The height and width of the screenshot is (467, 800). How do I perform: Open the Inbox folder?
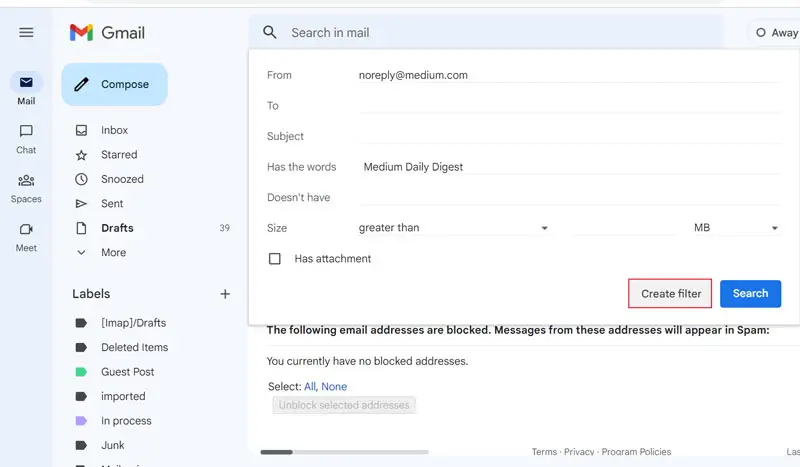[114, 130]
